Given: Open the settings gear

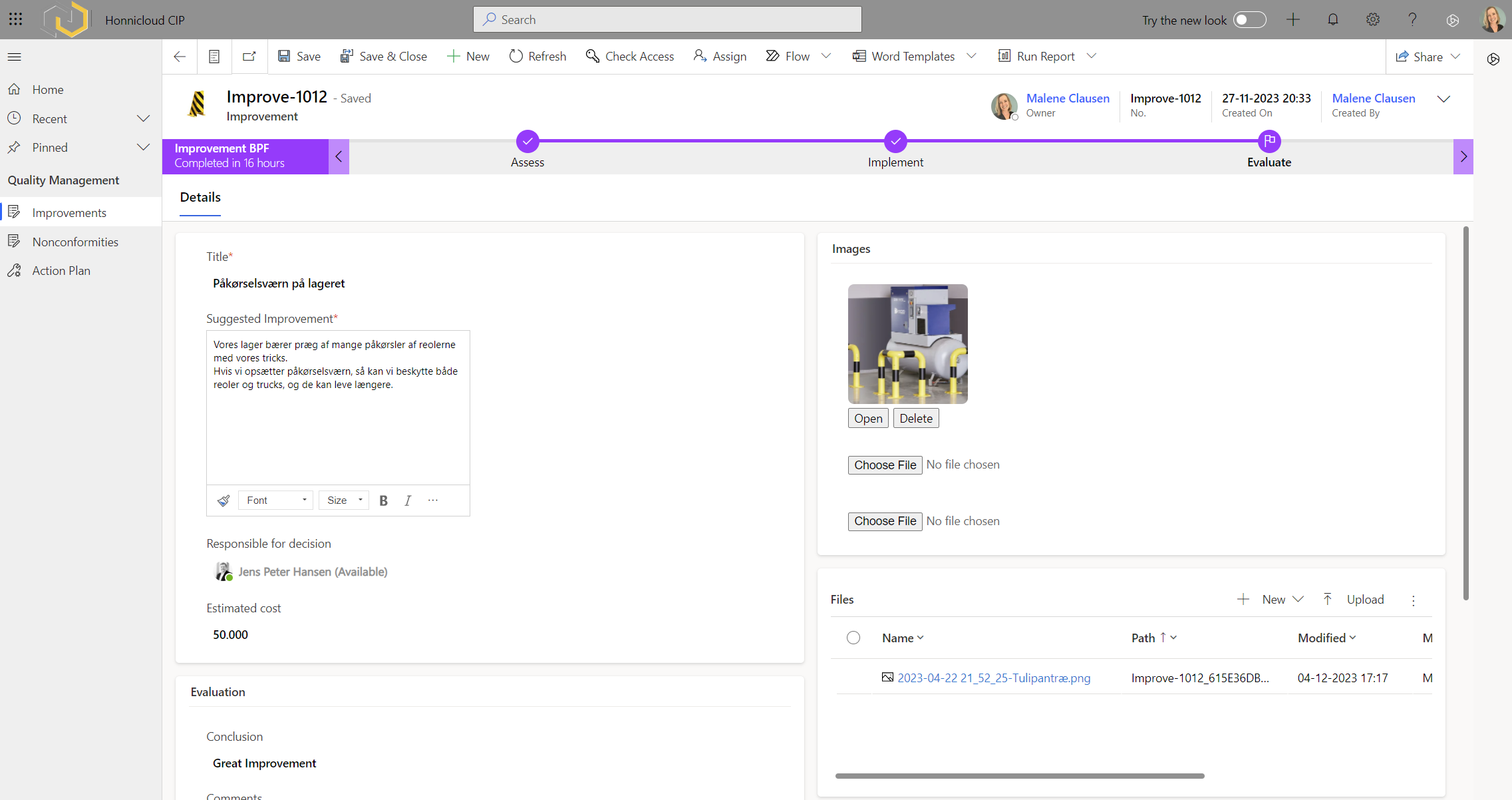Looking at the screenshot, I should pyautogui.click(x=1373, y=19).
